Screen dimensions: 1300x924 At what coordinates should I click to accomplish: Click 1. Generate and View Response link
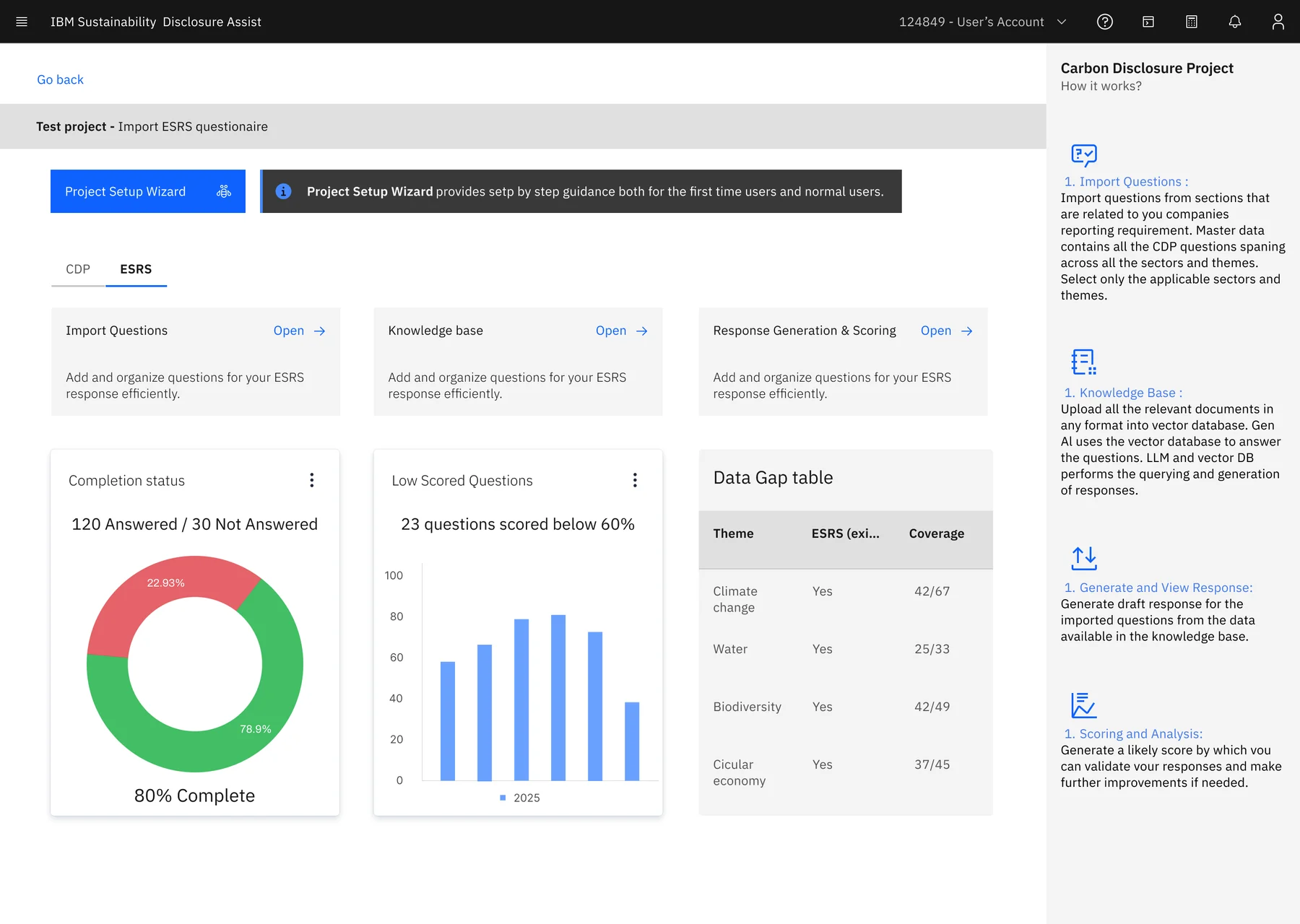(x=1158, y=588)
